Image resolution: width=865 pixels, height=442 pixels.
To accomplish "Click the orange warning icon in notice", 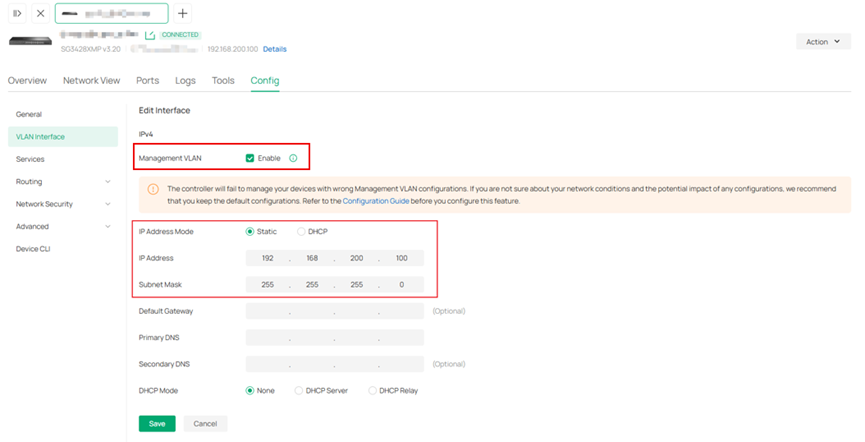I will [153, 189].
